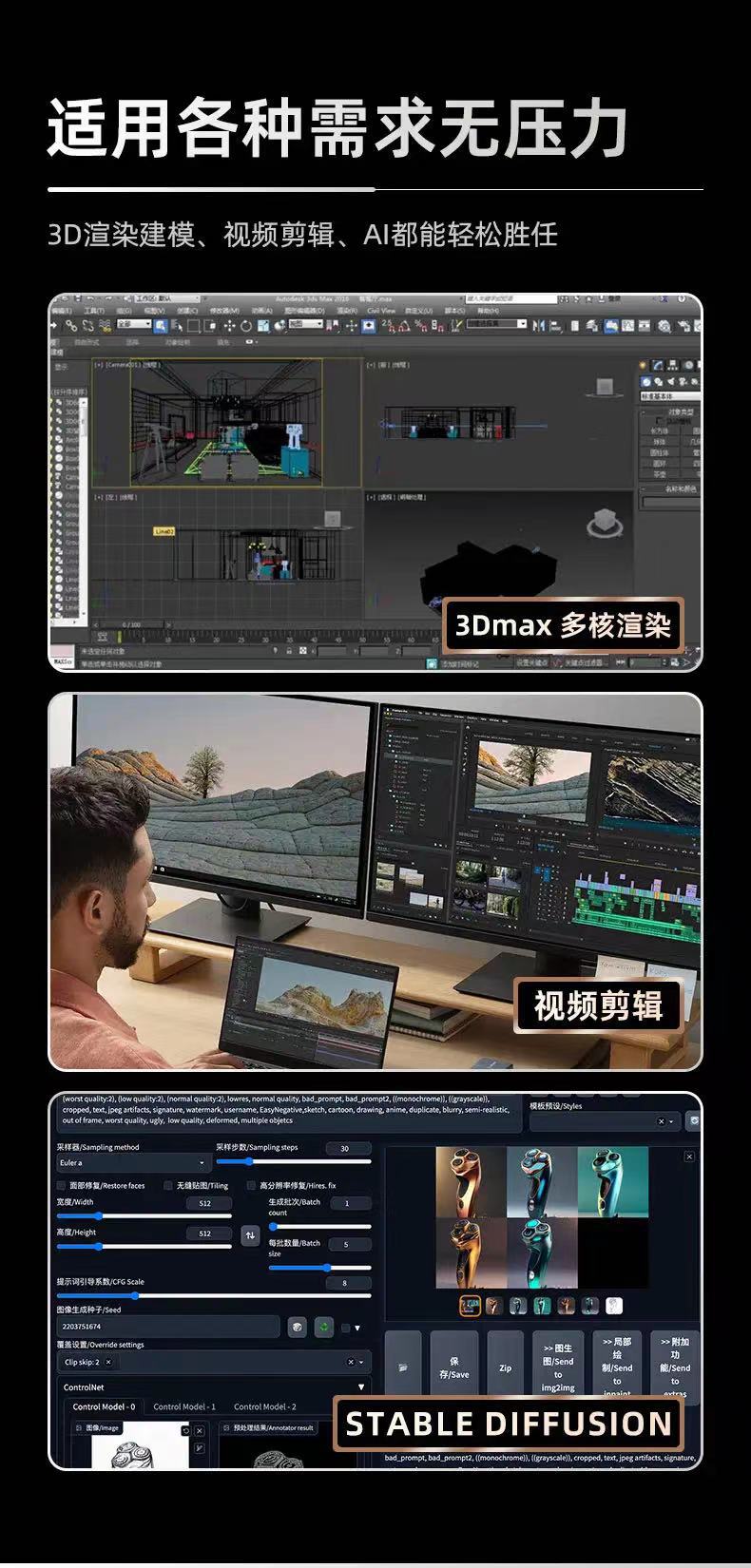This screenshot has width=751, height=1568.
Task: Open the output folder icon button
Action: 403,1367
